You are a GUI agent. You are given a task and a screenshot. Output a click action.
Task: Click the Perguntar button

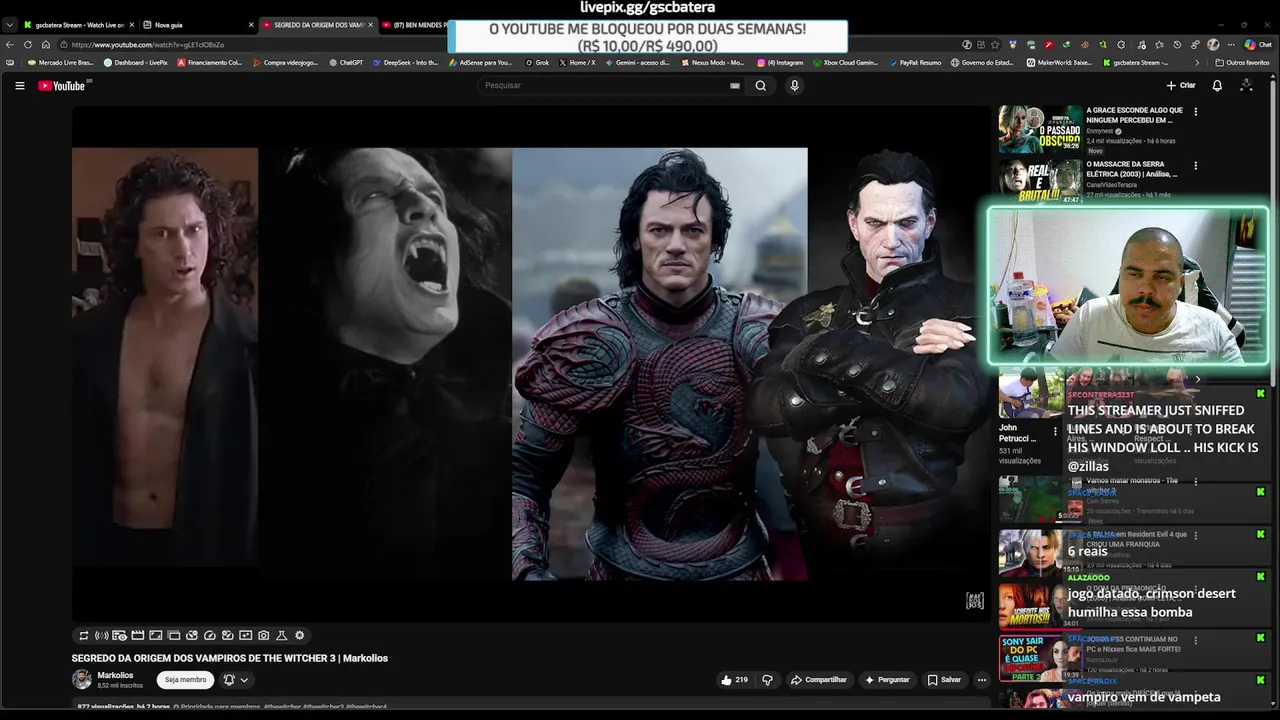pyautogui.click(x=888, y=680)
